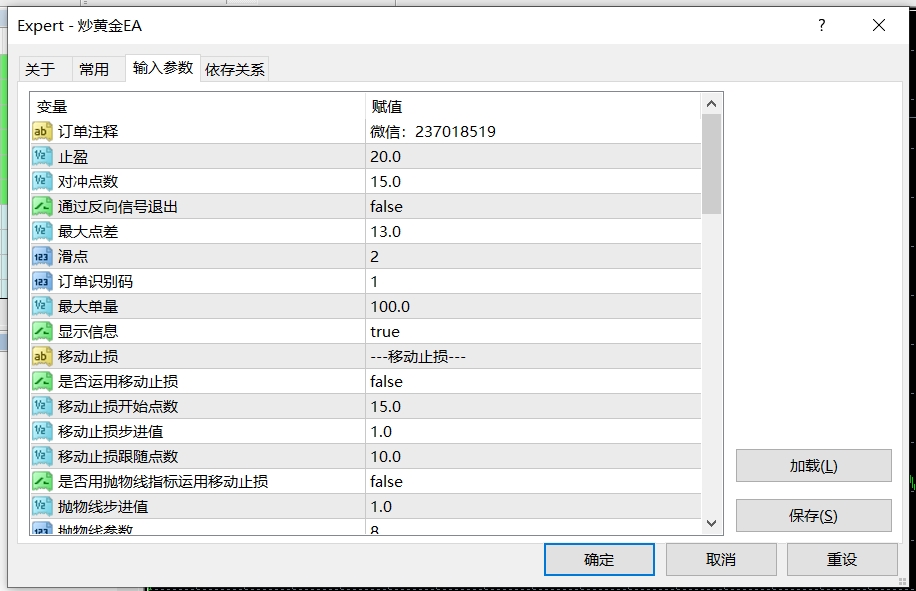Click the double-type icon next to 最大单量
The width and height of the screenshot is (916, 591).
click(42, 306)
